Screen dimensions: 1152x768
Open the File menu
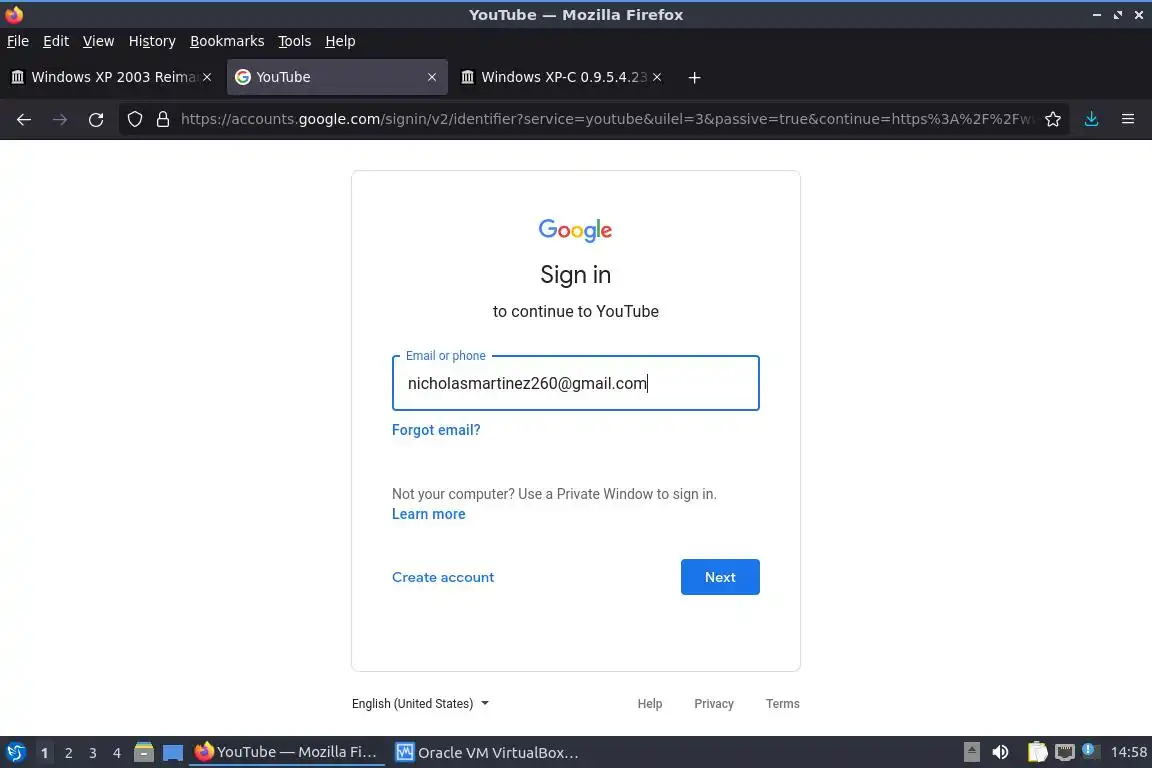(x=18, y=41)
